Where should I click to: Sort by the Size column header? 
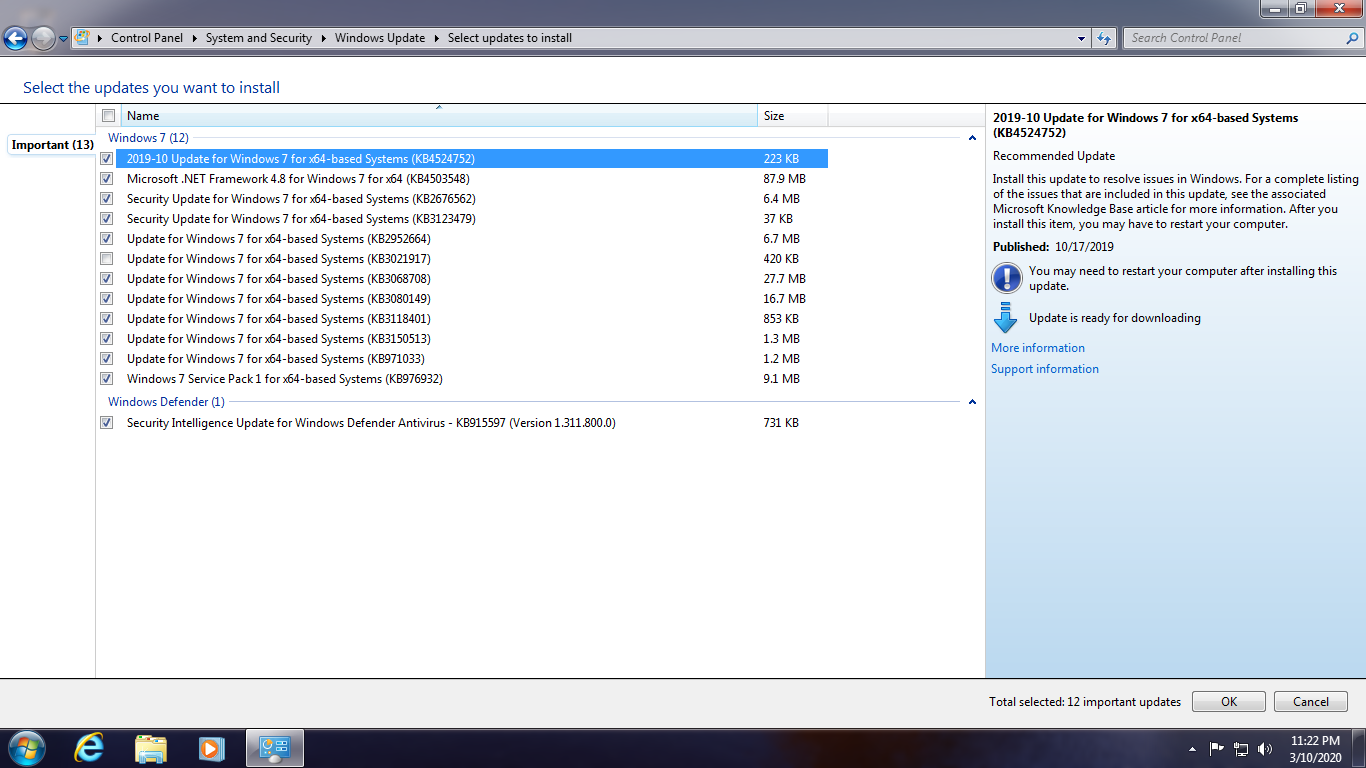pos(793,116)
